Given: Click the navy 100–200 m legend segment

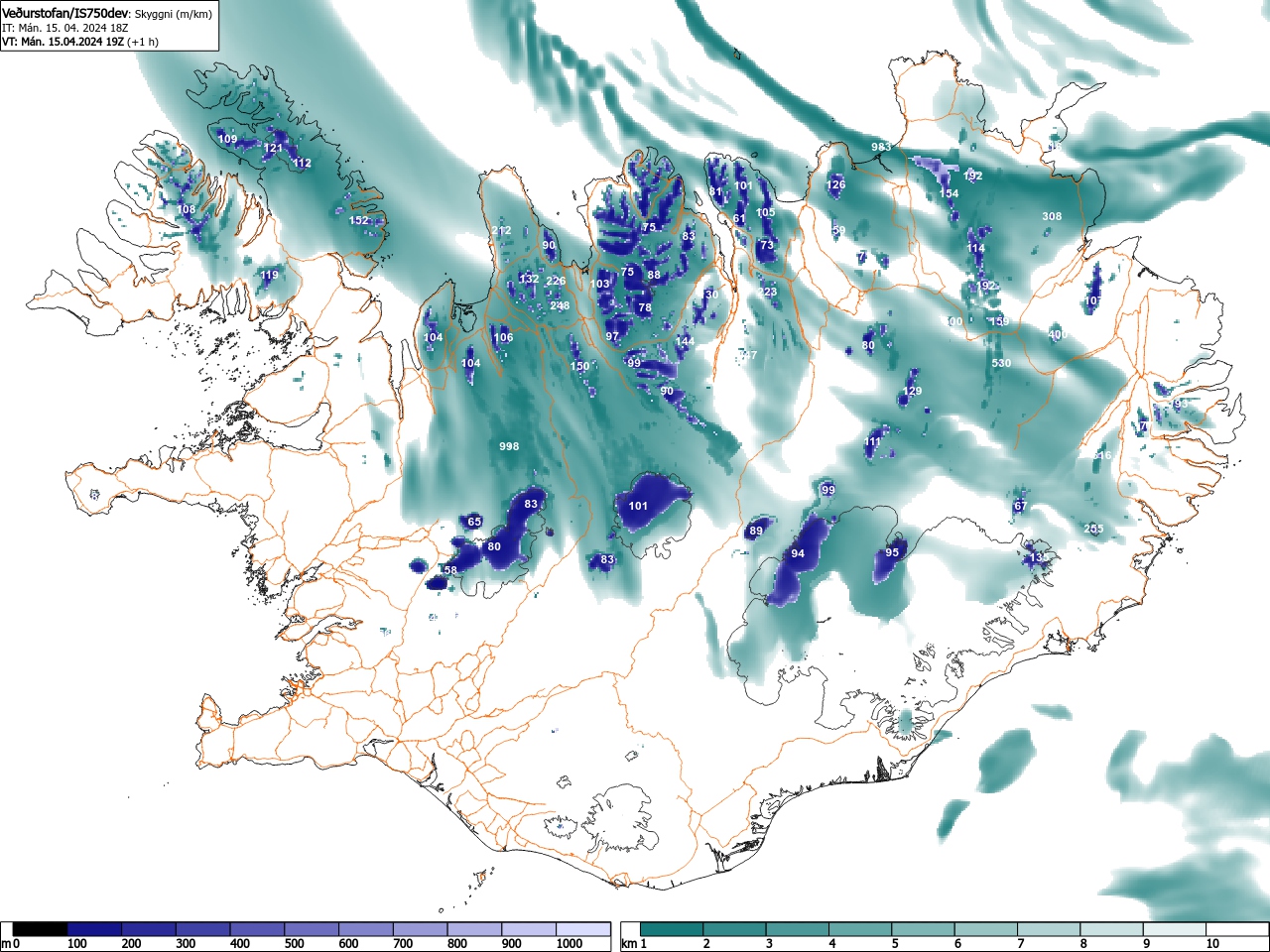Looking at the screenshot, I should click(x=95, y=929).
